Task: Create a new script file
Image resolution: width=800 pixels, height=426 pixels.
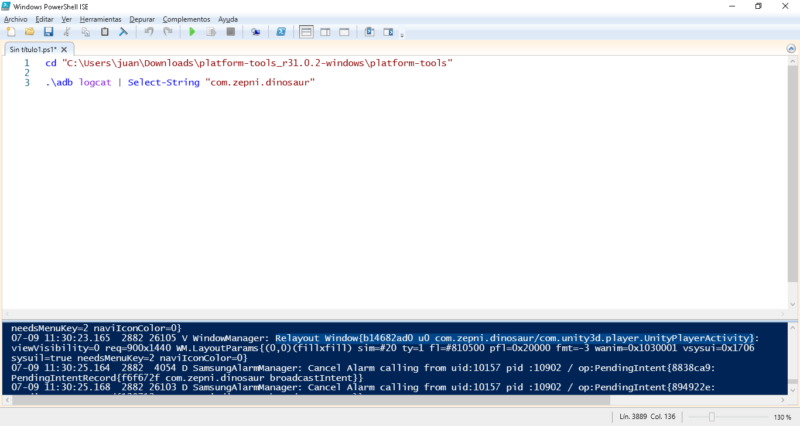Action: pyautogui.click(x=11, y=32)
